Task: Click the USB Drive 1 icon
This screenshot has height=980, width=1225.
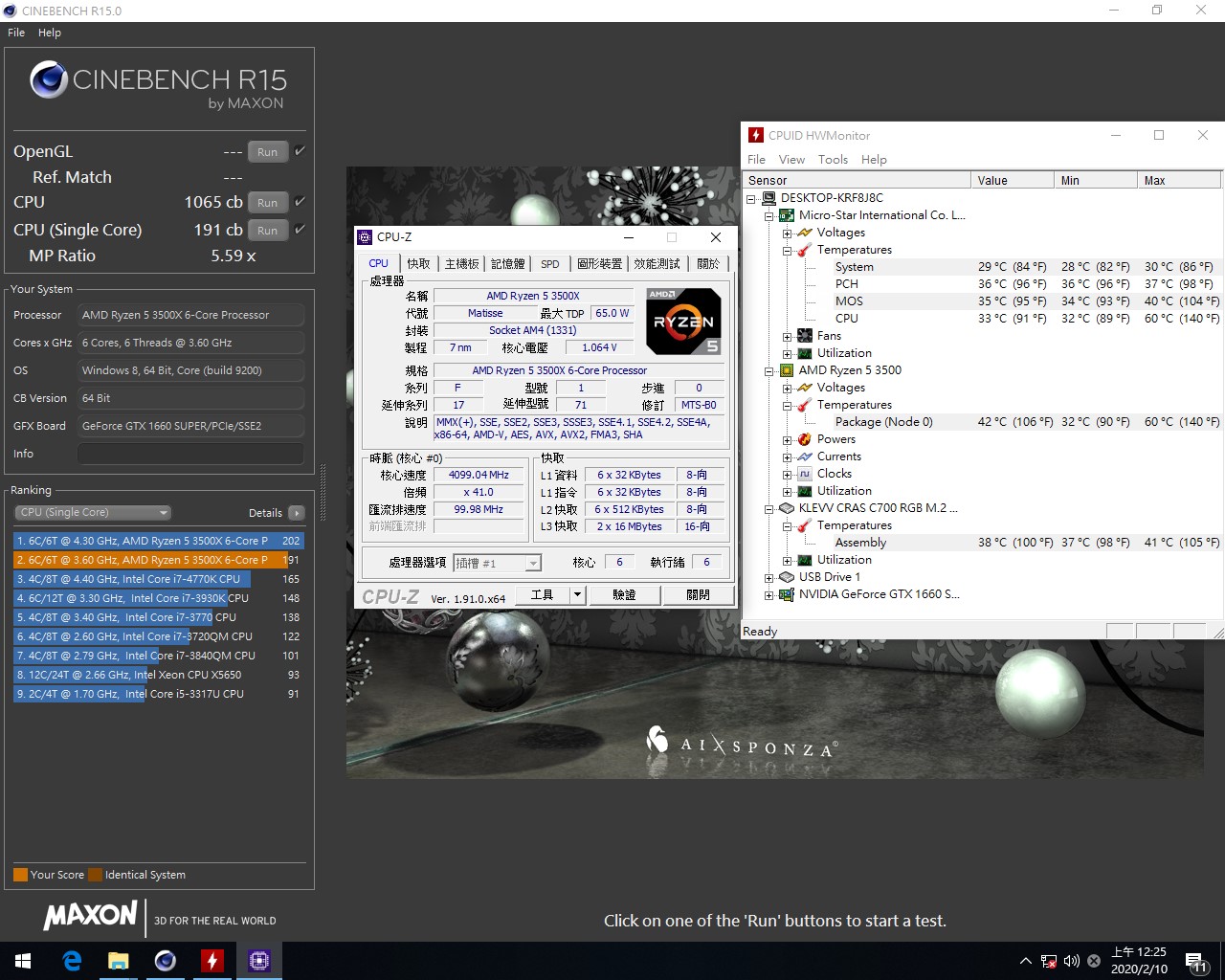Action: (787, 577)
